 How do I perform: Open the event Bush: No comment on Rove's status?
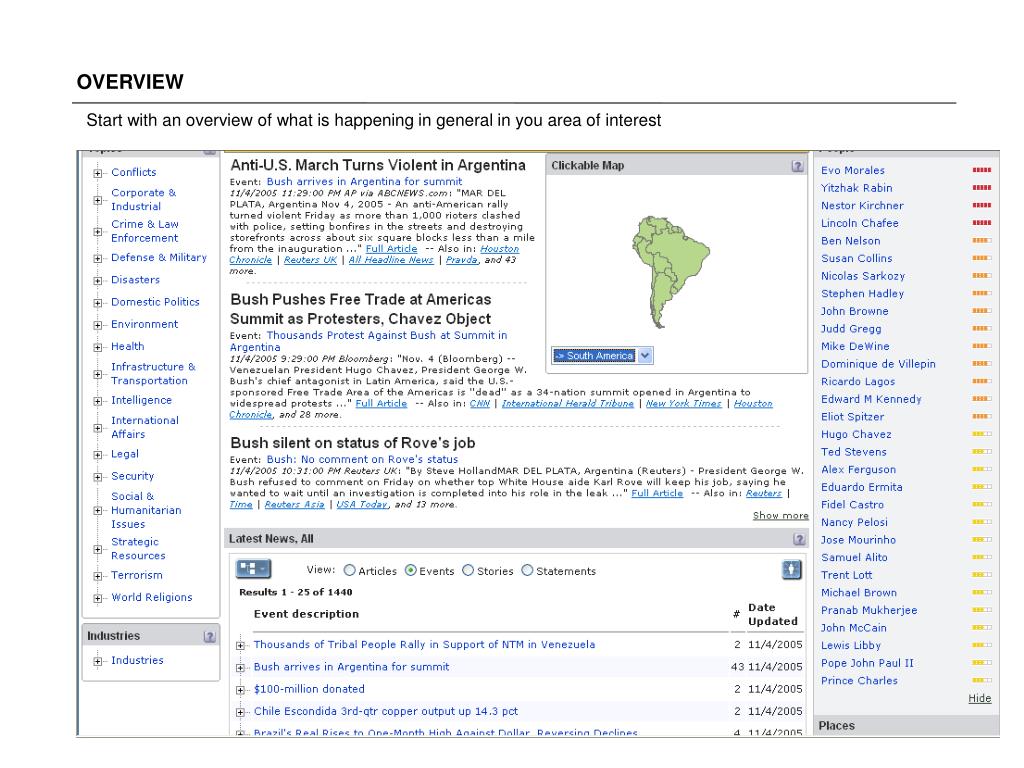(x=362, y=459)
